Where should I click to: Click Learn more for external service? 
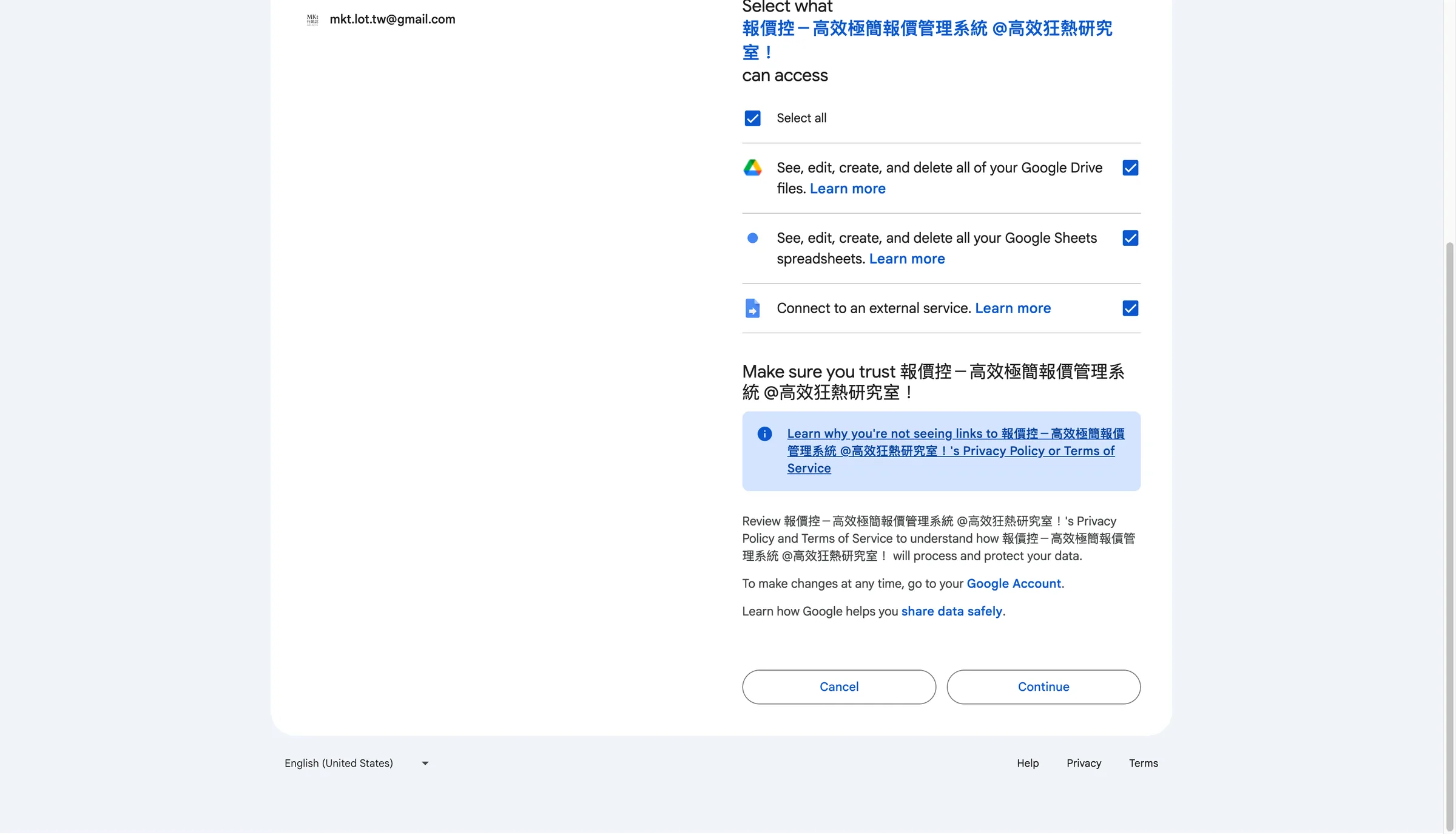(1013, 308)
